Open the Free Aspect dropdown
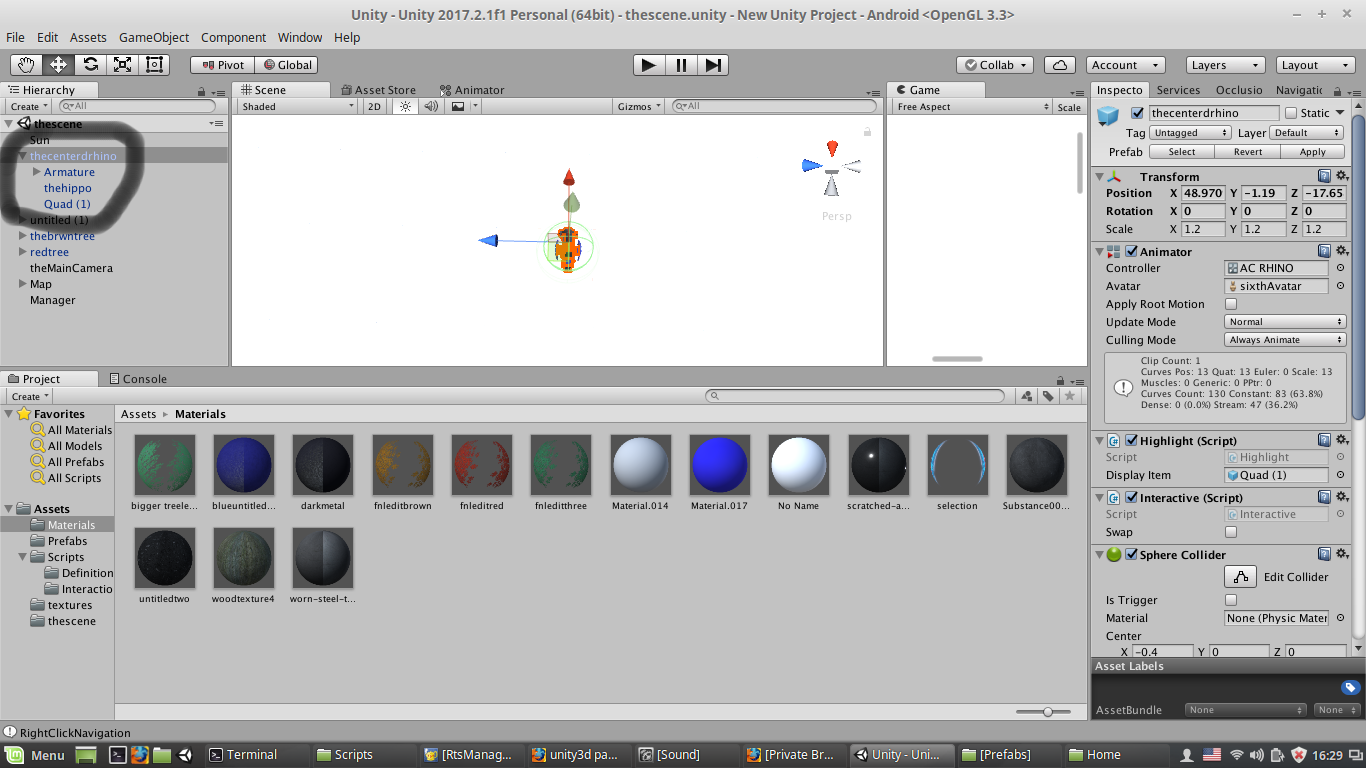The height and width of the screenshot is (768, 1366). 972,106
